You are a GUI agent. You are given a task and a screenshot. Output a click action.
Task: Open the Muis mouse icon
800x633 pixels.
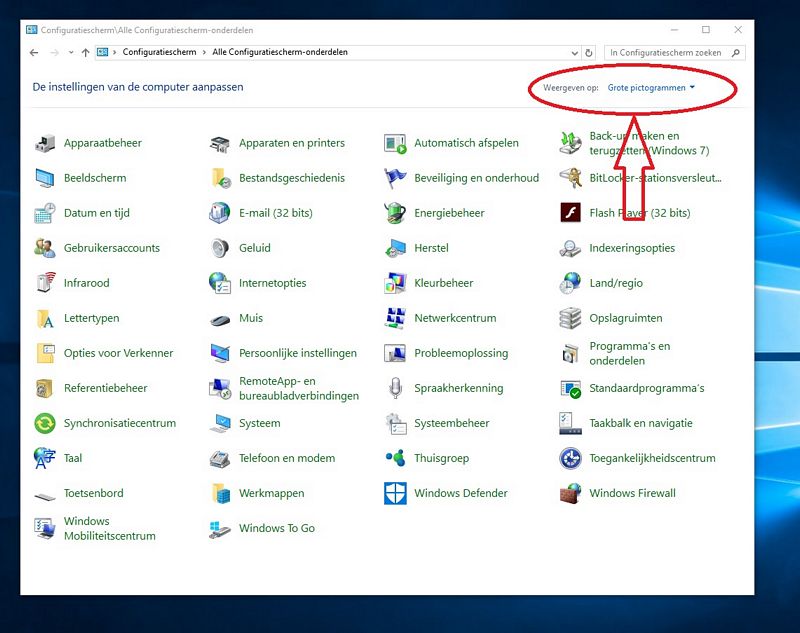[x=220, y=320]
